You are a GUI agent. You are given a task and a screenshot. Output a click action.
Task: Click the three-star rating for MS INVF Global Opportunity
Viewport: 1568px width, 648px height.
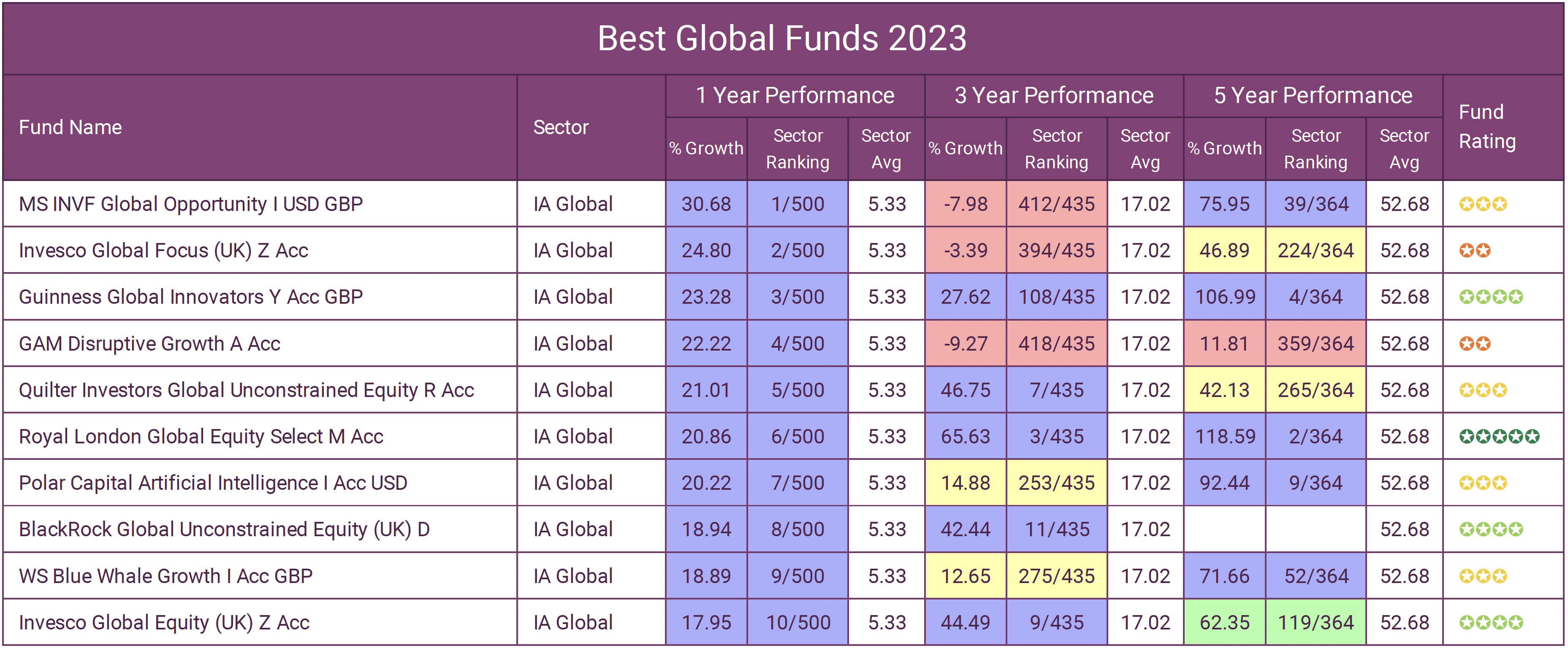pyautogui.click(x=1483, y=204)
